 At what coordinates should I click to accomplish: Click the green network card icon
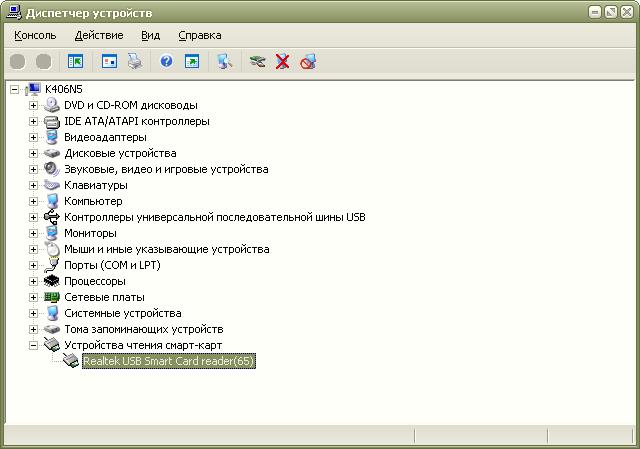click(51, 297)
